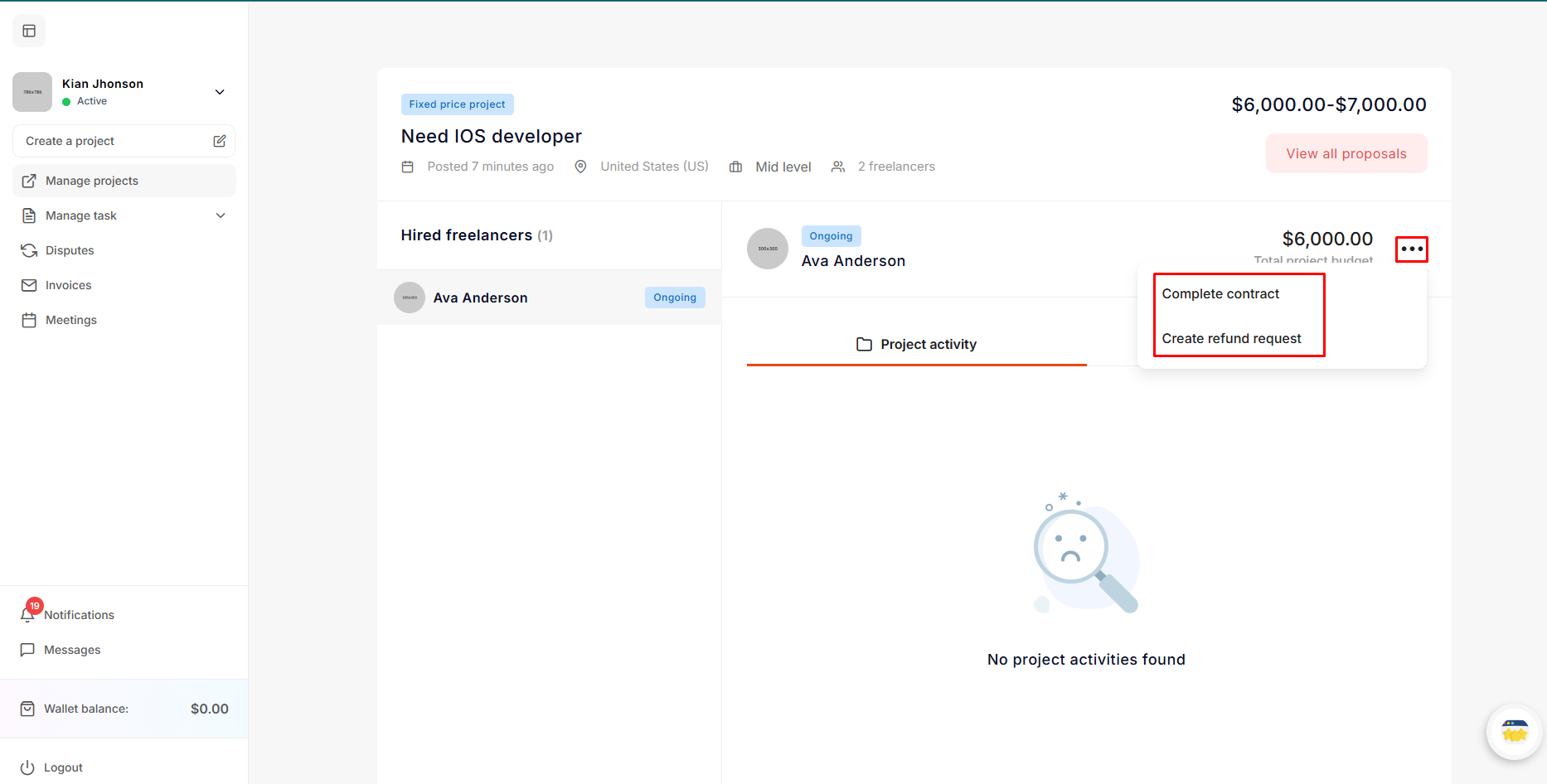The image size is (1547, 784).
Task: Open the Notifications bell icon
Action: coord(28,614)
